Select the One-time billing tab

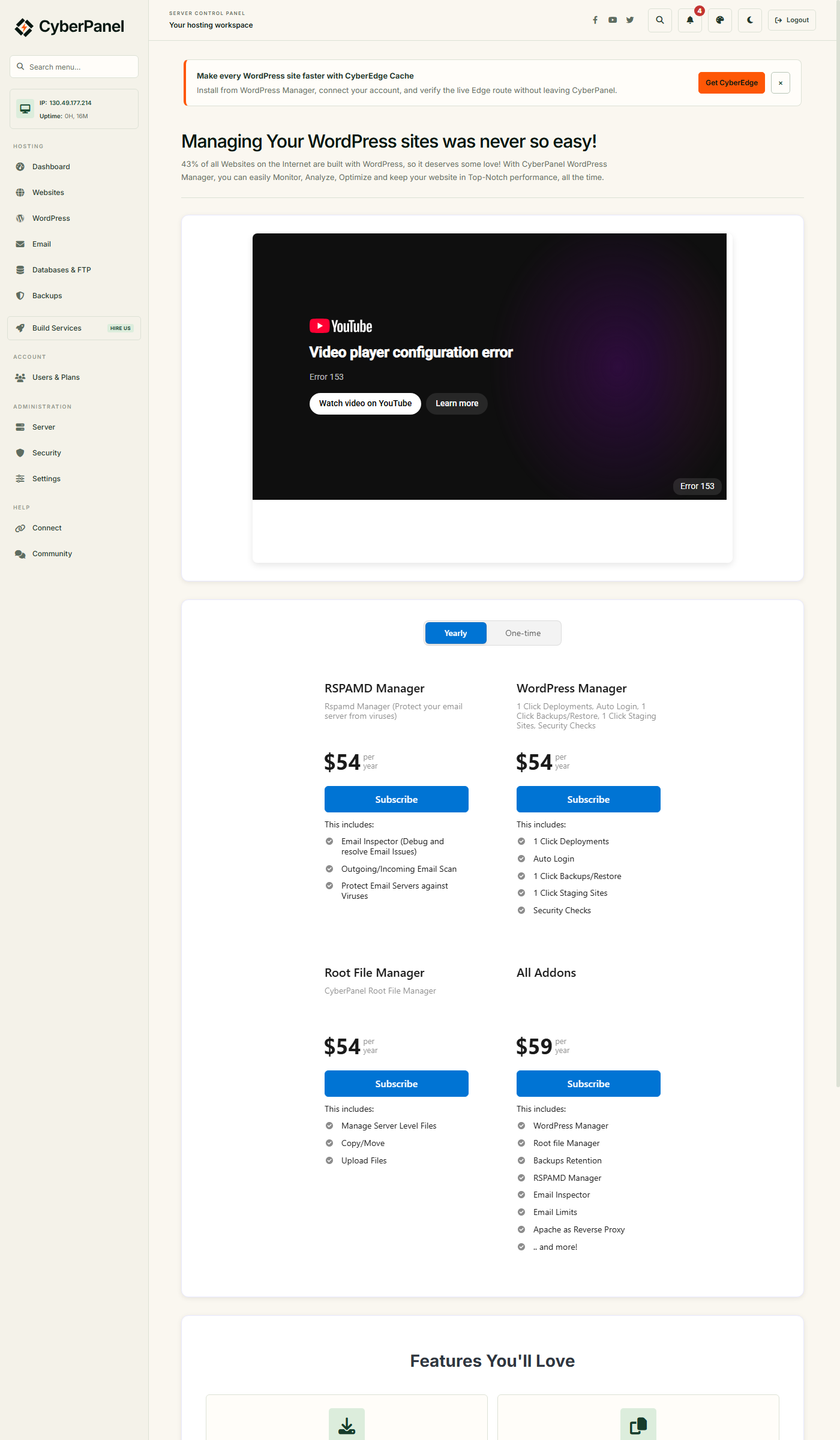tap(523, 633)
